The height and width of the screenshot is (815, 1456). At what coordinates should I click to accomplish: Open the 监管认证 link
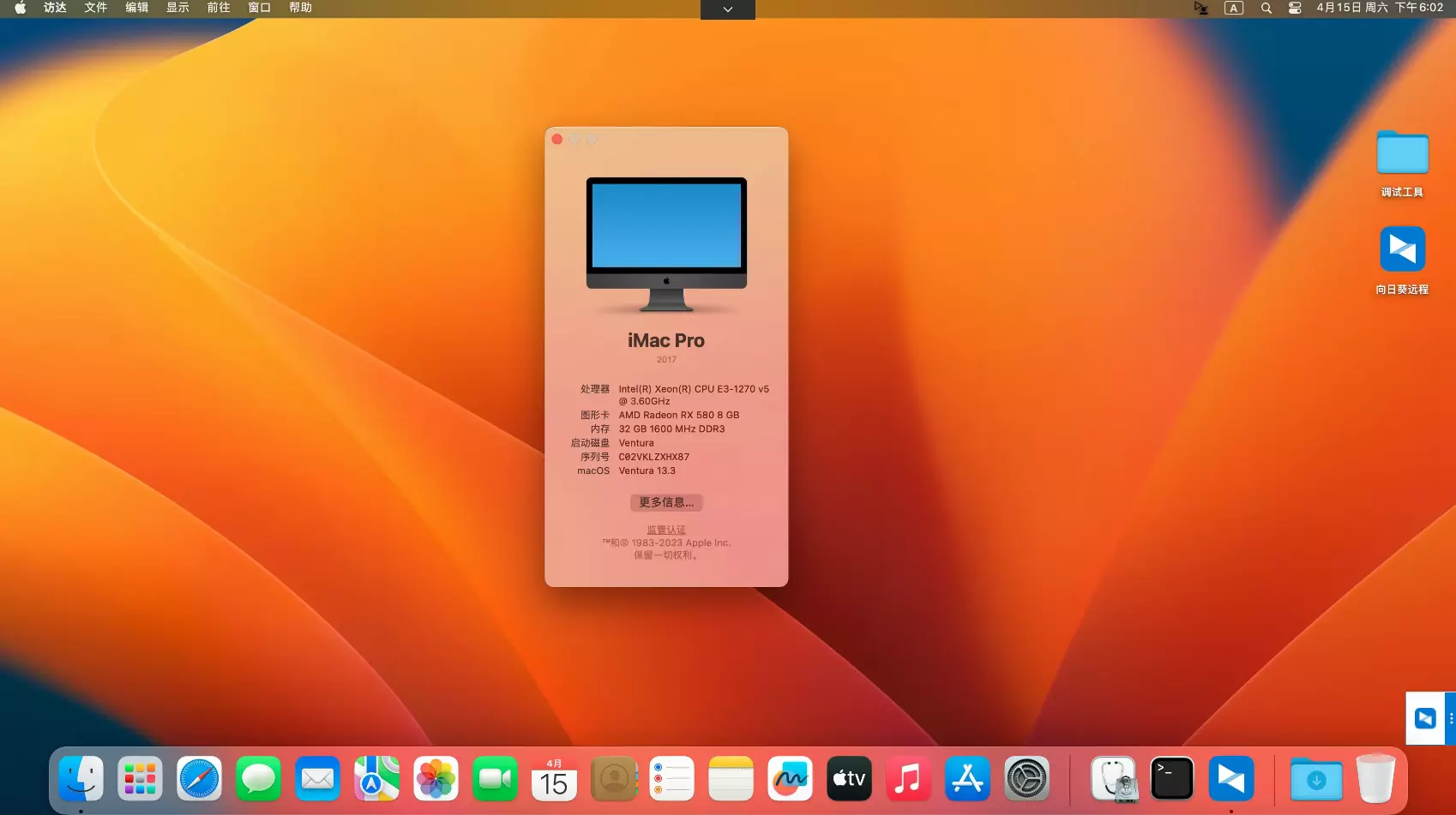[666, 529]
